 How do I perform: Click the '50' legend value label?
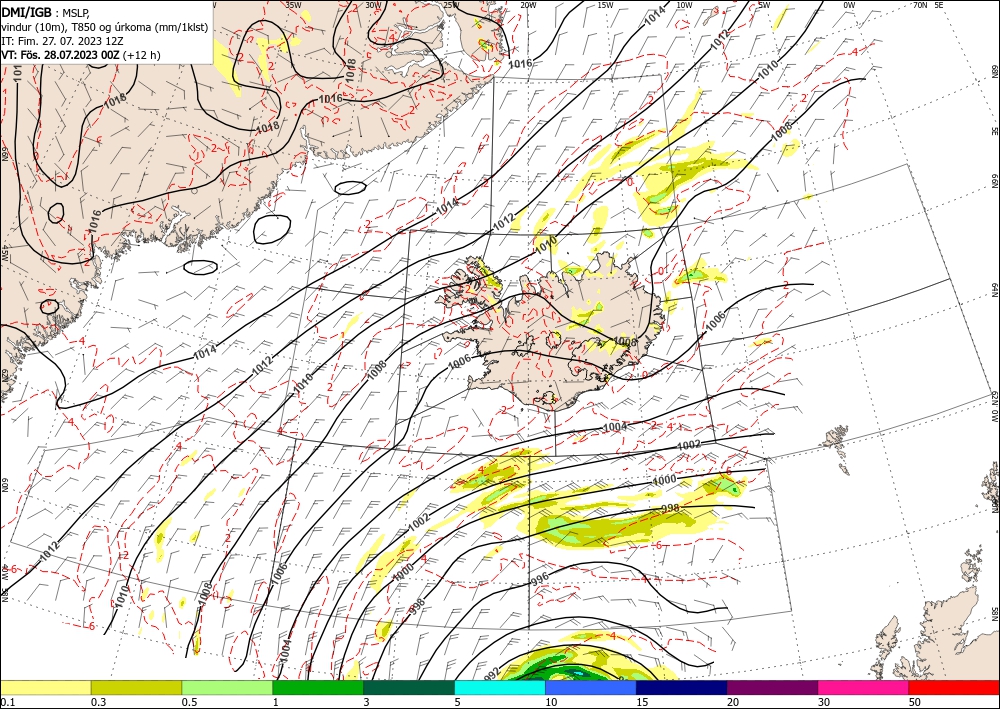[915, 702]
